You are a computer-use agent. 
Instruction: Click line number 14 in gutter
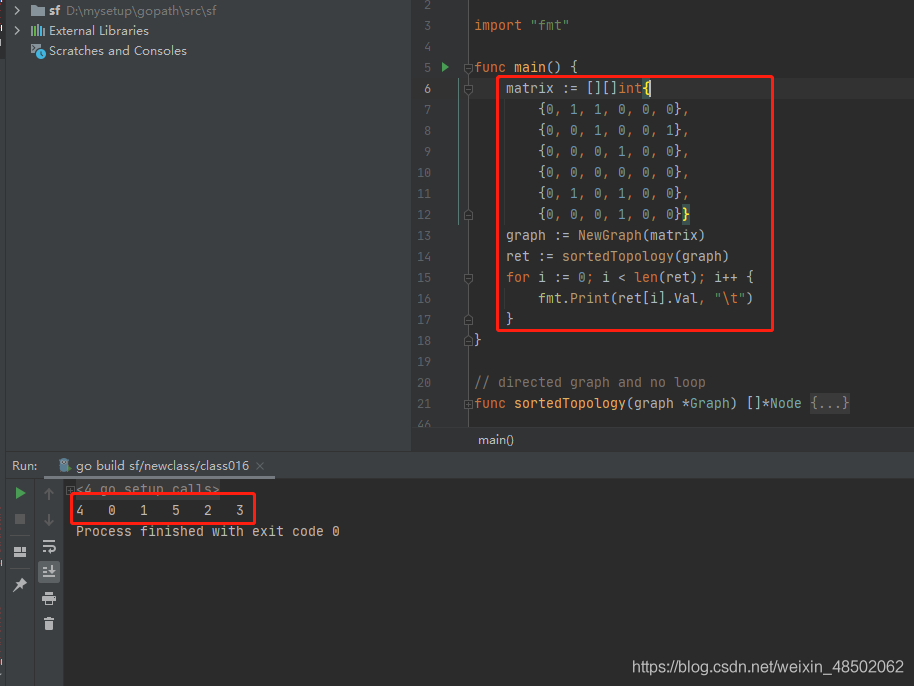(x=424, y=256)
